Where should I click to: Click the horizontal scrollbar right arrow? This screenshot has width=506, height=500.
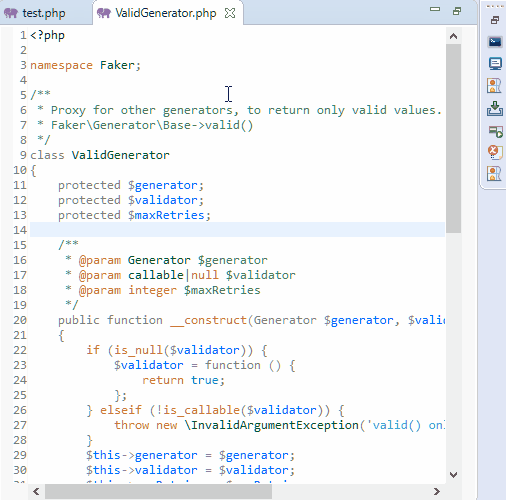tap(437, 491)
